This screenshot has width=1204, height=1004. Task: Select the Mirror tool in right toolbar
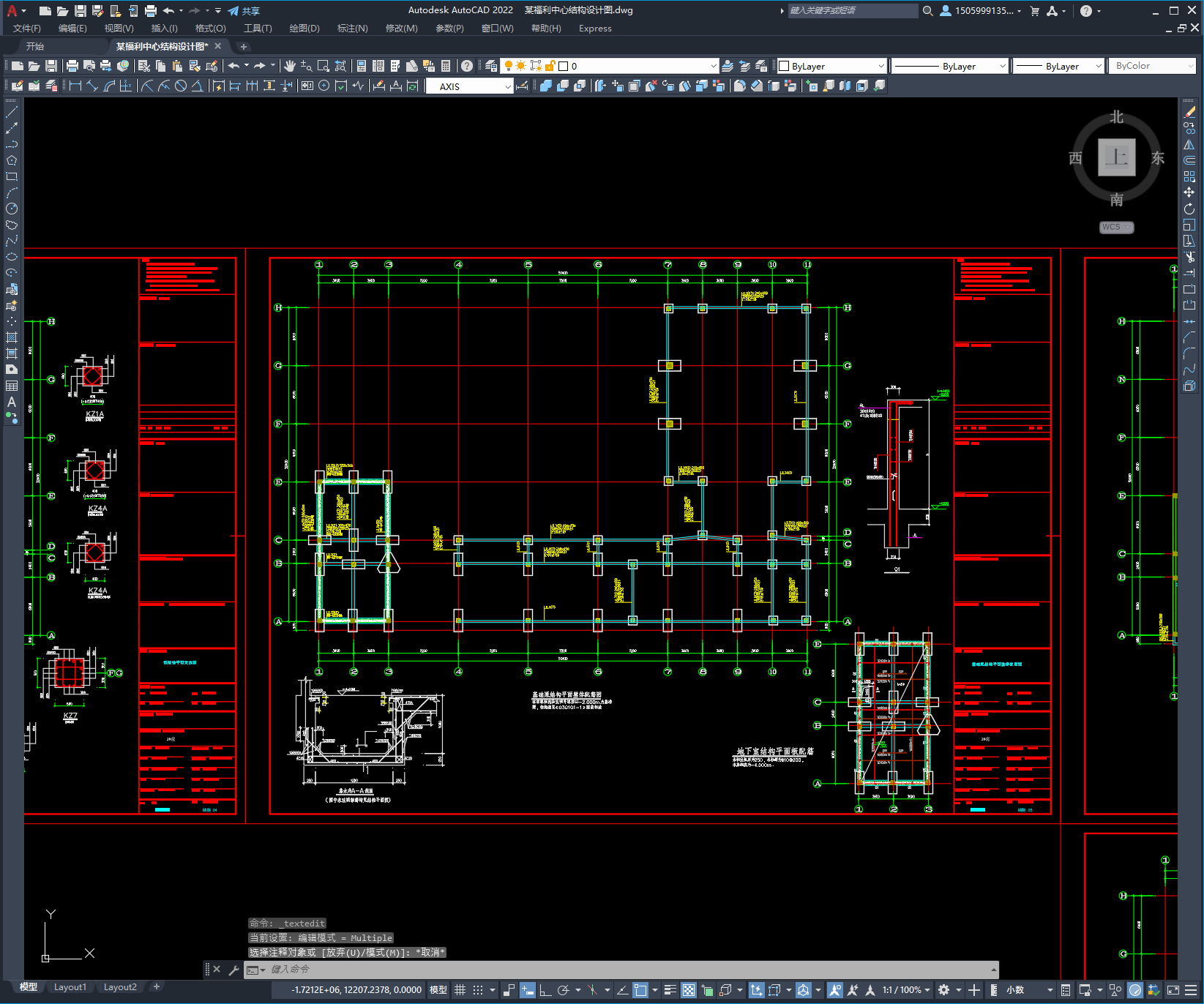pyautogui.click(x=1189, y=144)
